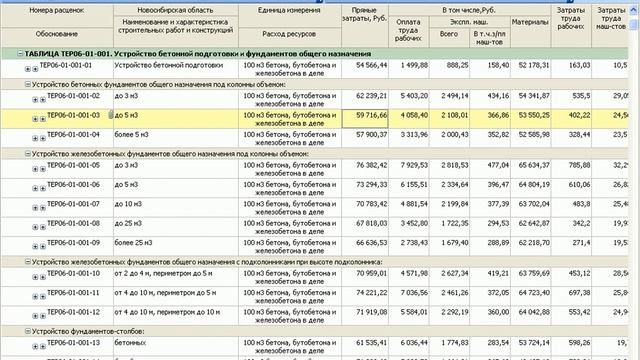Click the left plus icon of TEP06-01-001-01
The height and width of the screenshot is (360, 640).
[28, 69]
